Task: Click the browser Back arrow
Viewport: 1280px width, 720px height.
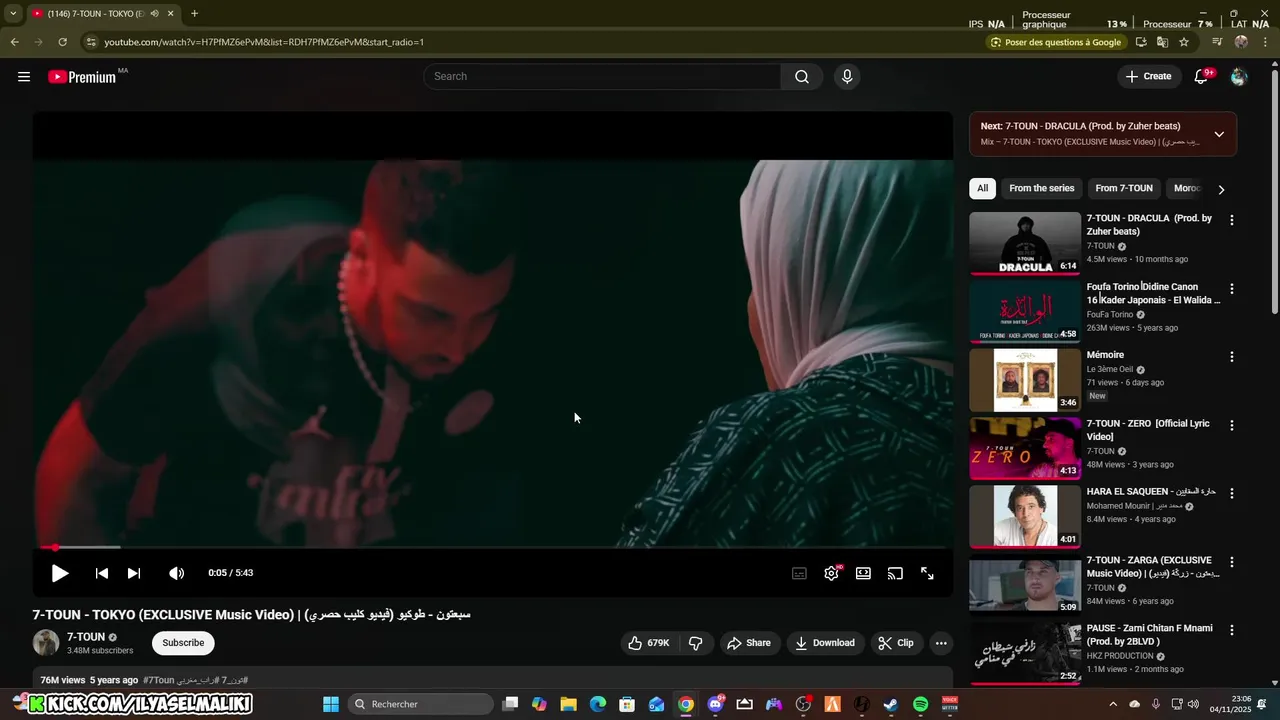Action: 14,42
